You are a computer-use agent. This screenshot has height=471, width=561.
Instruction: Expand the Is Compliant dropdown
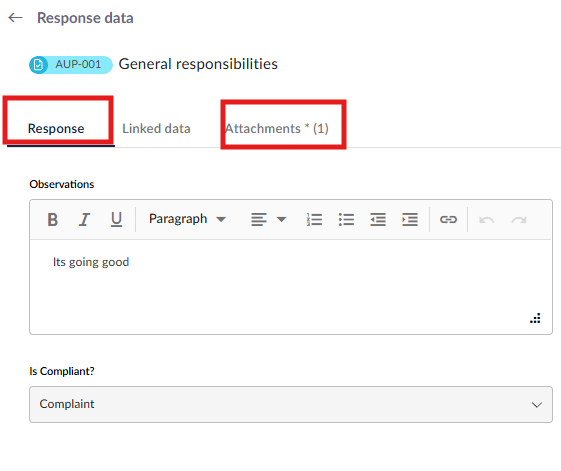291,404
